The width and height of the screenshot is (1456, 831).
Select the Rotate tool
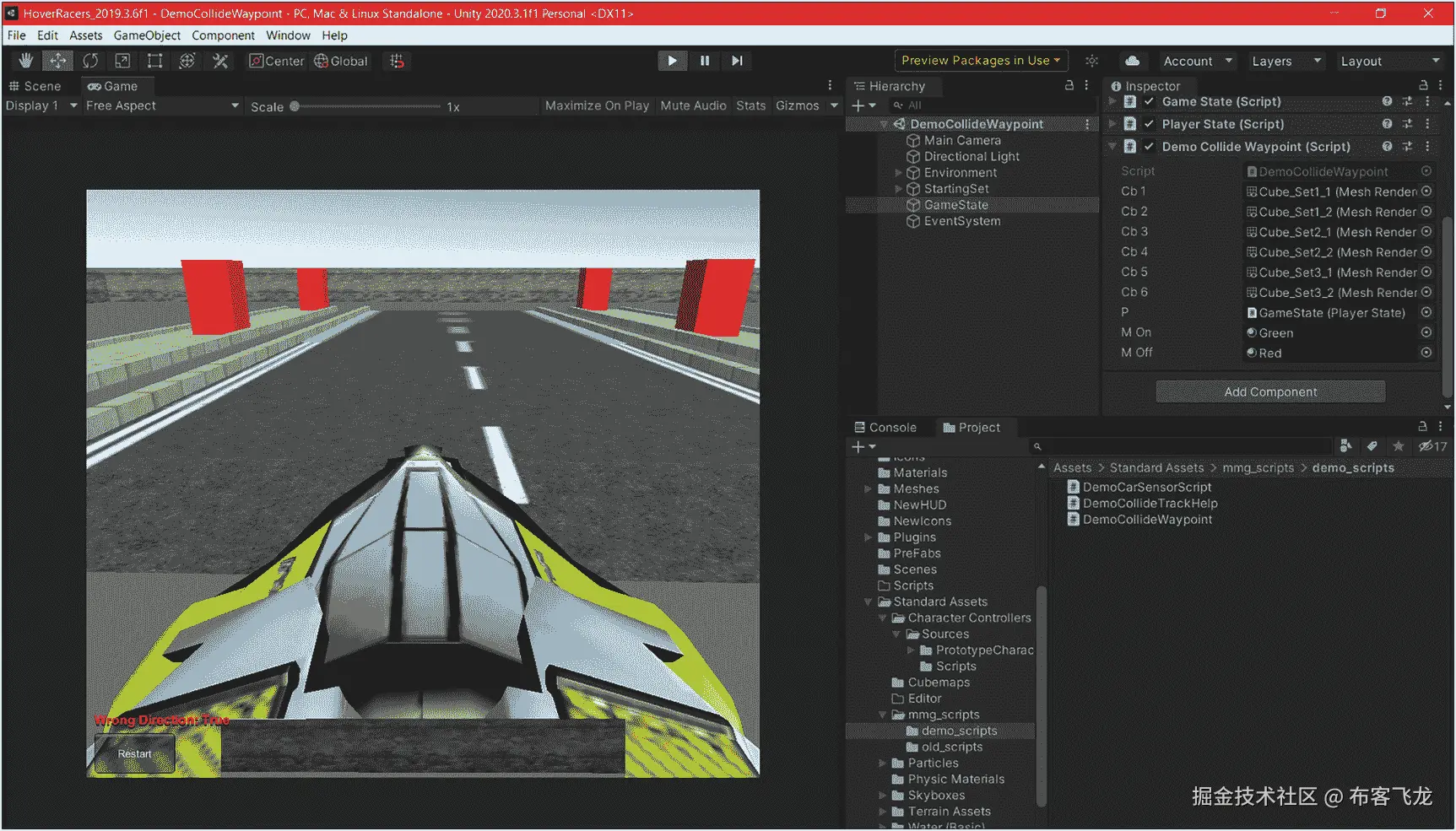coord(90,61)
